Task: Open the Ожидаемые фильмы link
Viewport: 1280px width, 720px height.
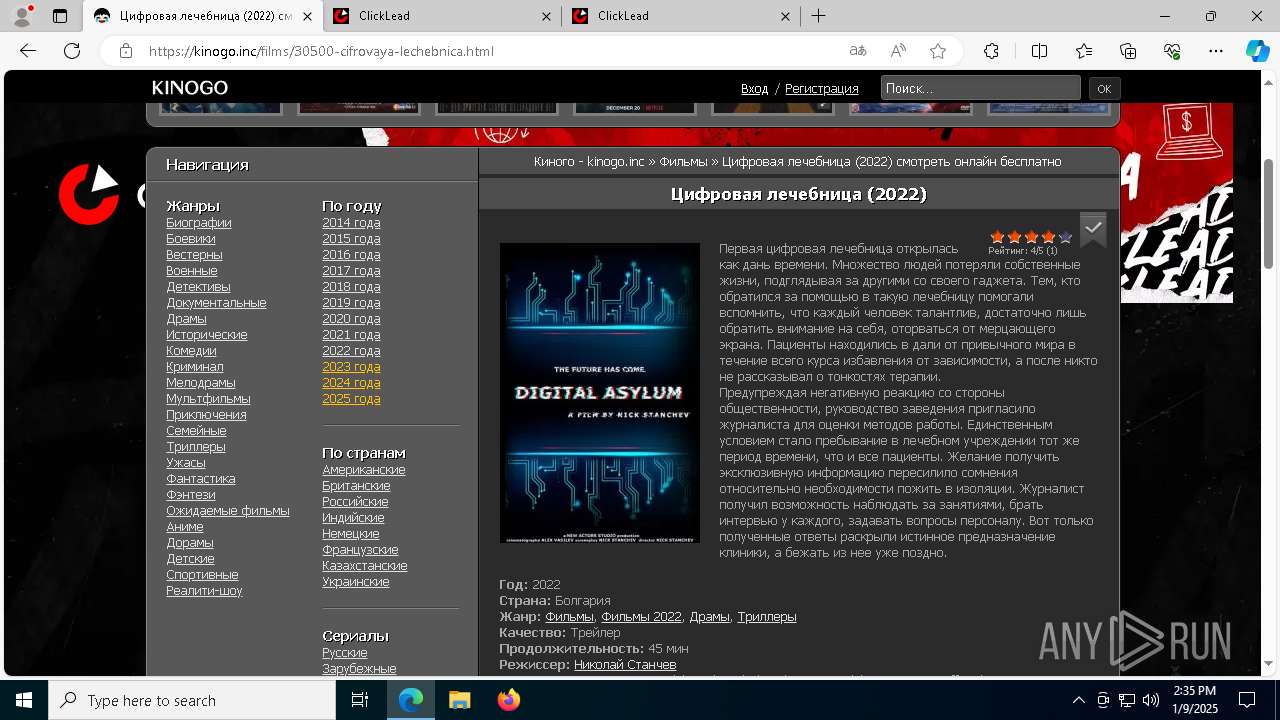Action: point(228,510)
